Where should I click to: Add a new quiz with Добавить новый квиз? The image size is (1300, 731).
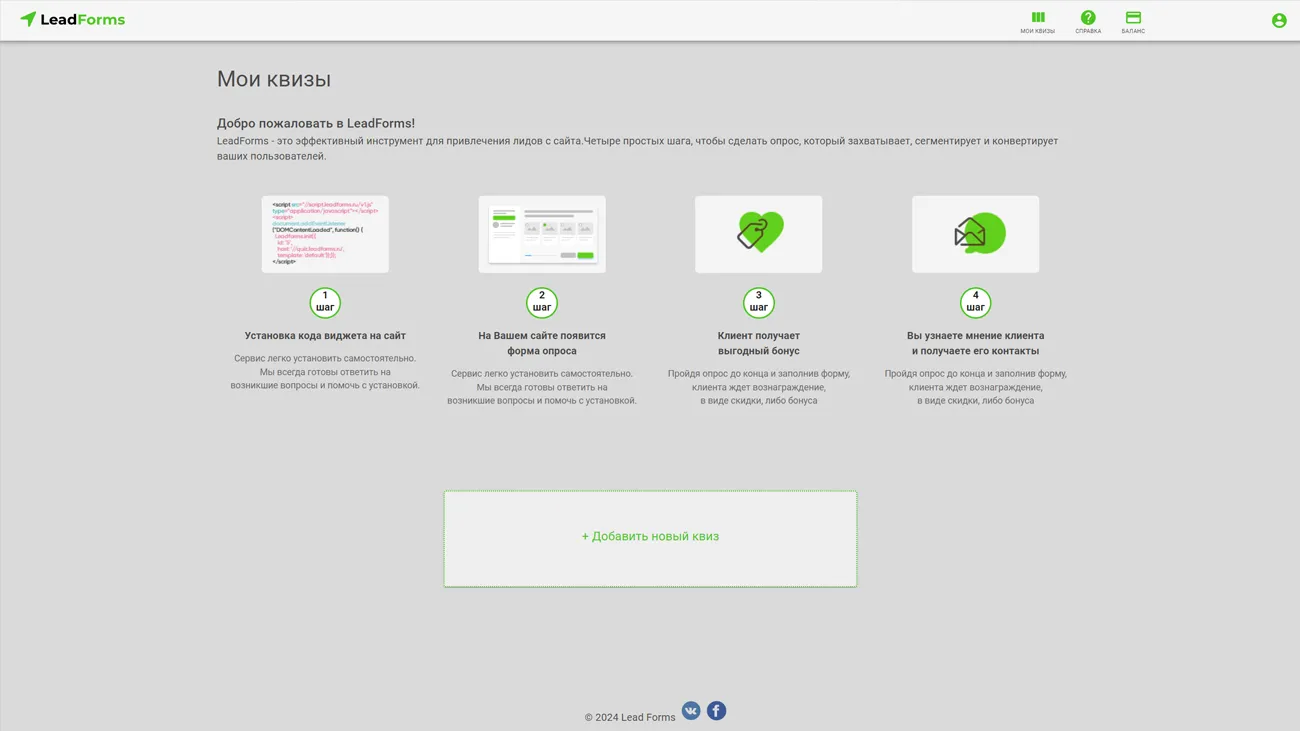[x=650, y=537]
